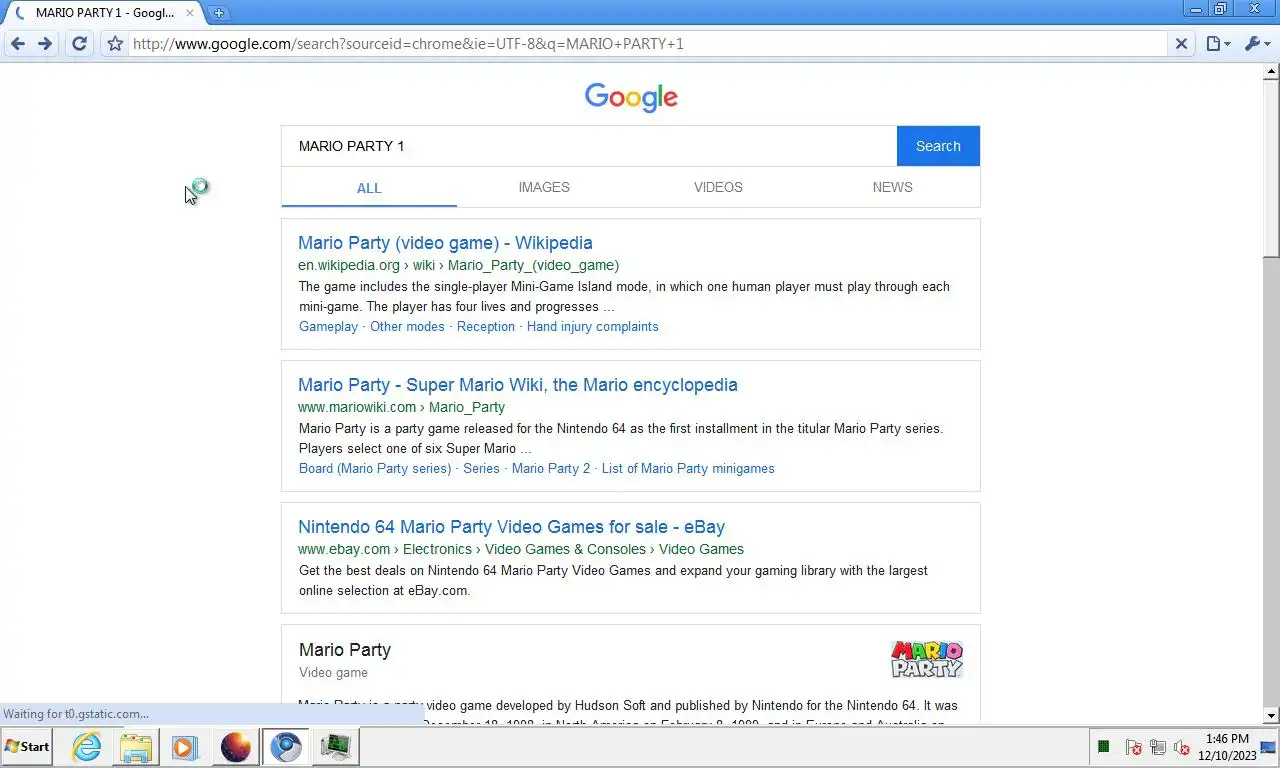Open the wrench settings menu
The width and height of the screenshot is (1280, 768).
pyautogui.click(x=1256, y=44)
